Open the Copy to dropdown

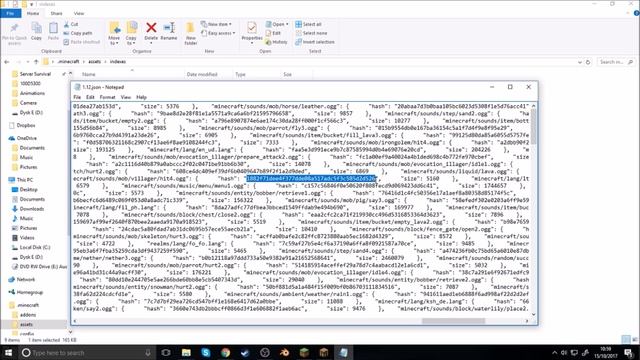(131, 33)
